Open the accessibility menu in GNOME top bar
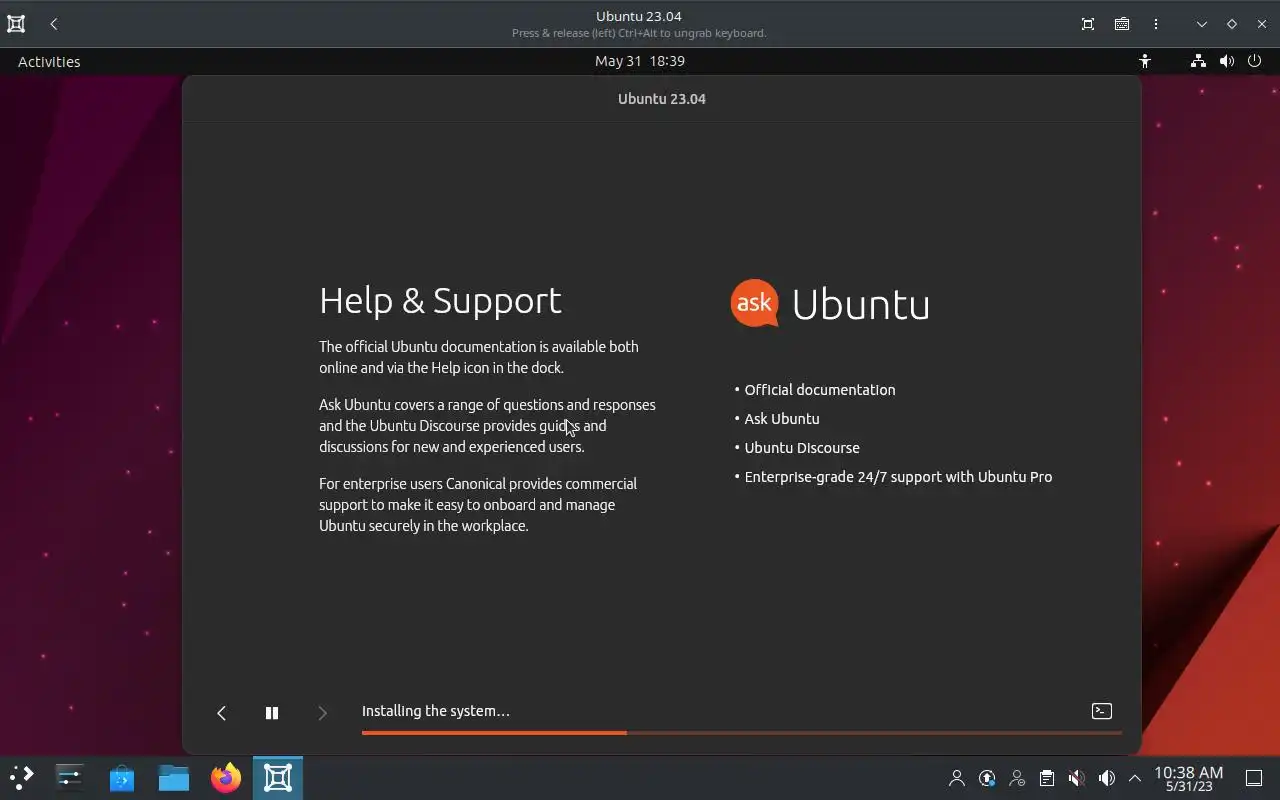Viewport: 1280px width, 800px height. [x=1145, y=61]
